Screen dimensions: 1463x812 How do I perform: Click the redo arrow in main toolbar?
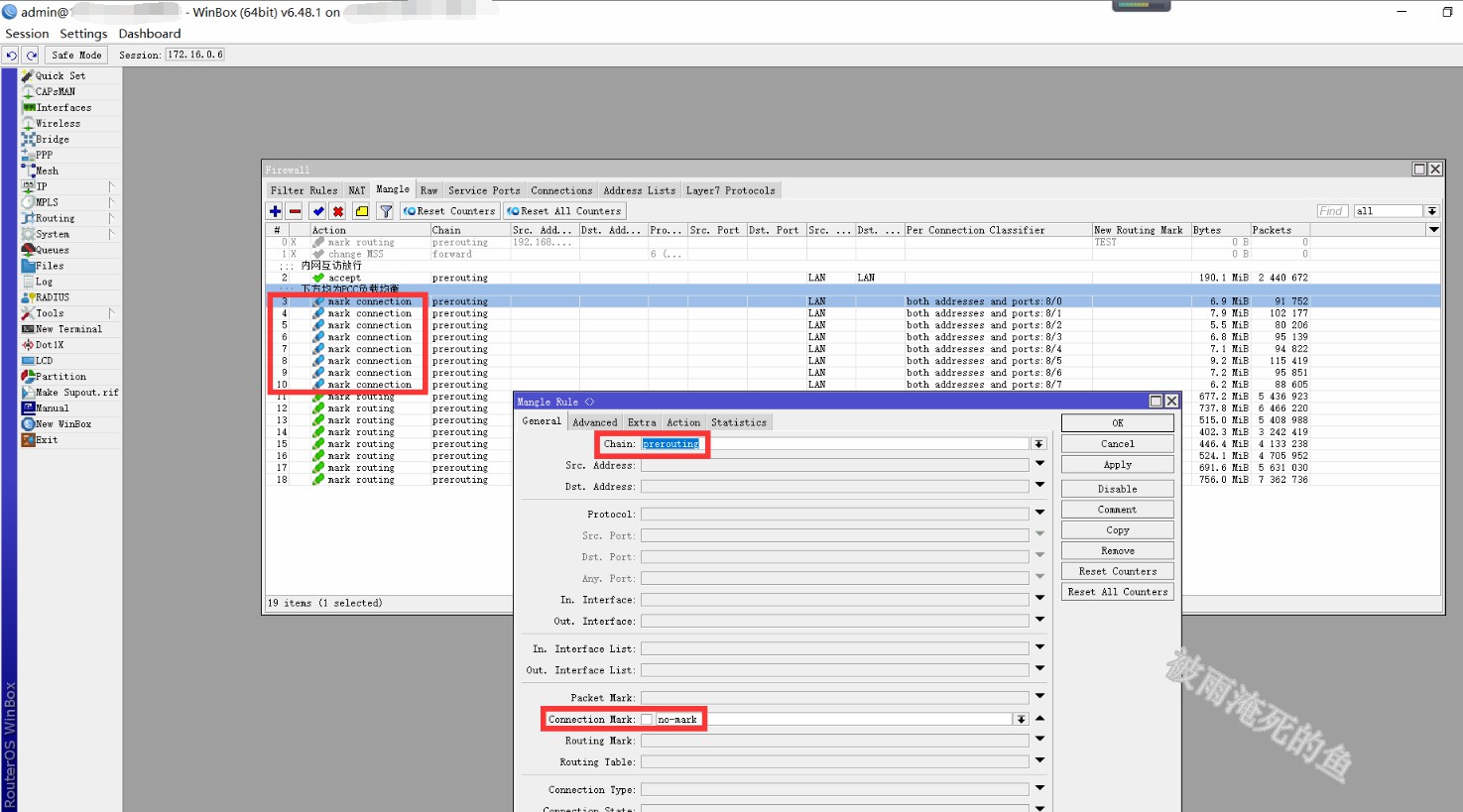[32, 56]
